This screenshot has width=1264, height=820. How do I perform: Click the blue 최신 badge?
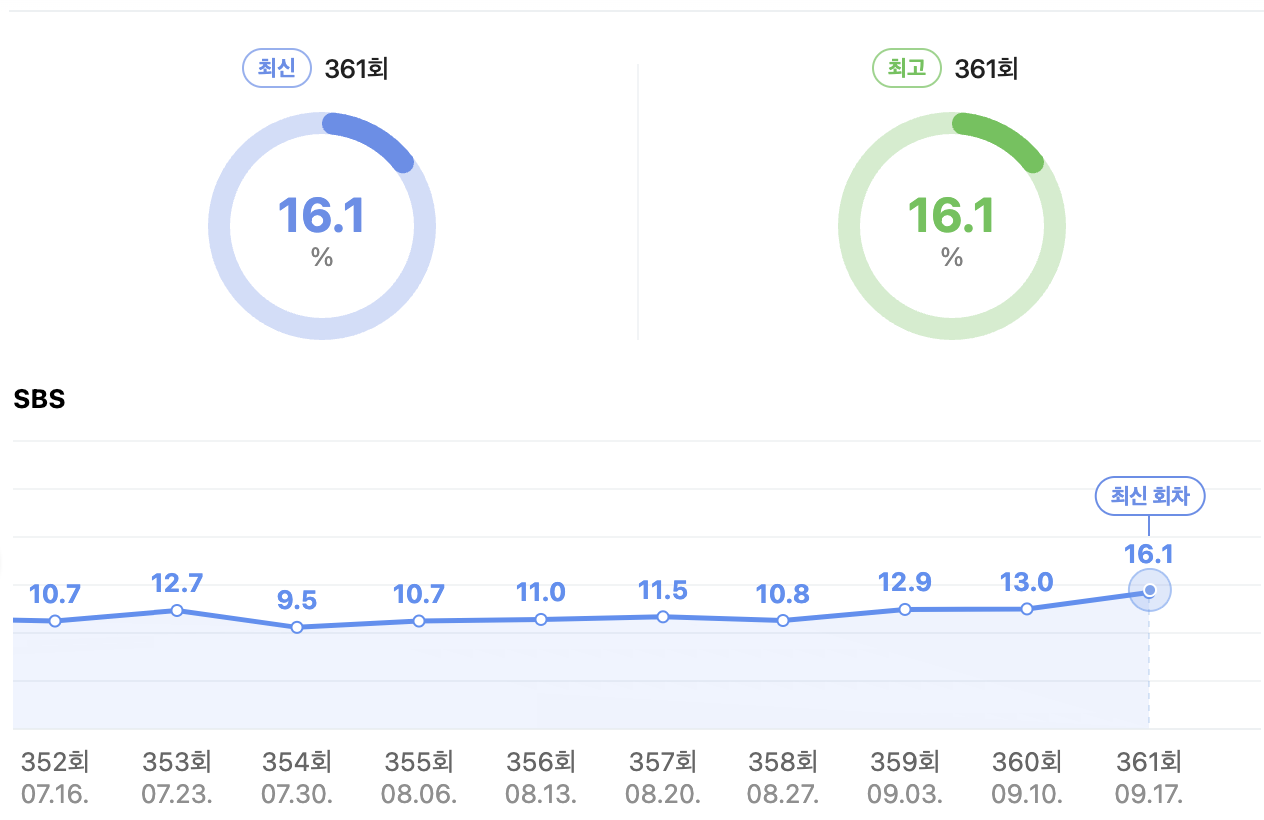277,69
